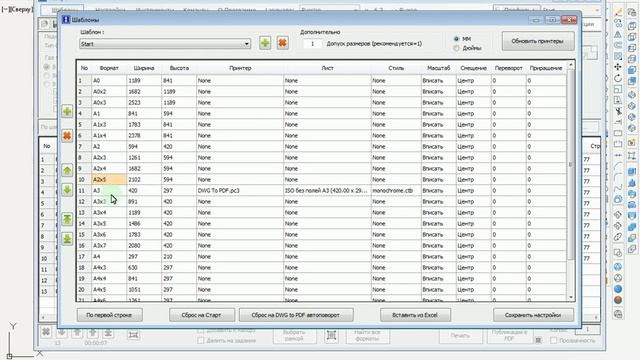Add a new template with green plus icon
640x360 pixels.
click(265, 43)
